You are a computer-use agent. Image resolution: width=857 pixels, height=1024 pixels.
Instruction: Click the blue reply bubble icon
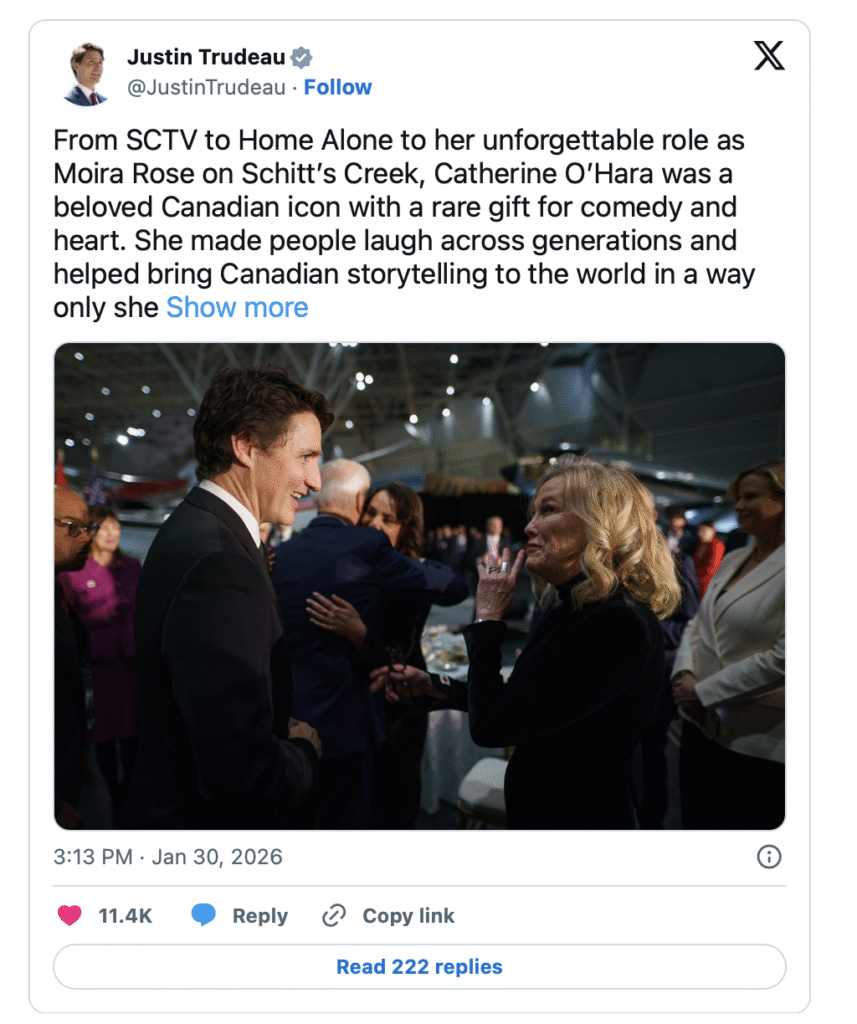point(204,915)
